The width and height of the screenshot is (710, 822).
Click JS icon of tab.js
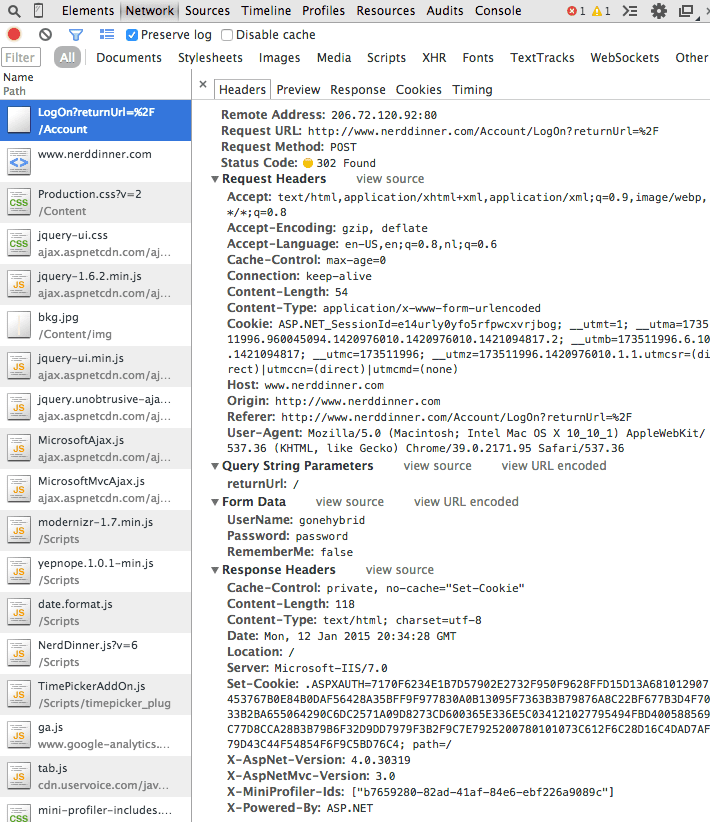[19, 776]
